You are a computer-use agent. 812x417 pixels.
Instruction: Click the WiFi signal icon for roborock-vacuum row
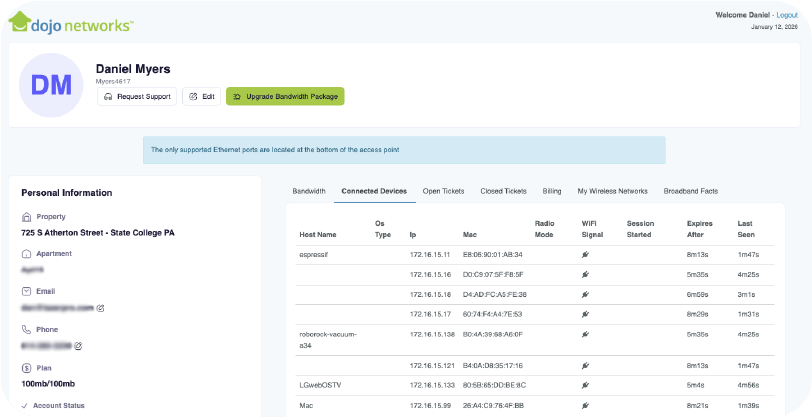point(585,334)
